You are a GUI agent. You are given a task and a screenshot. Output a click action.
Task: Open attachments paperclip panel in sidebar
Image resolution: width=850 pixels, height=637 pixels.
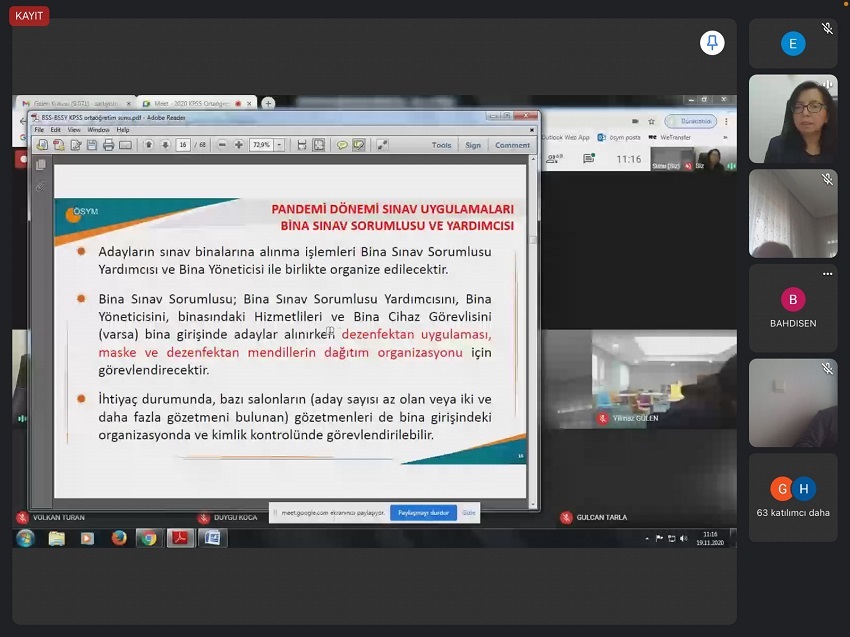coord(41,186)
